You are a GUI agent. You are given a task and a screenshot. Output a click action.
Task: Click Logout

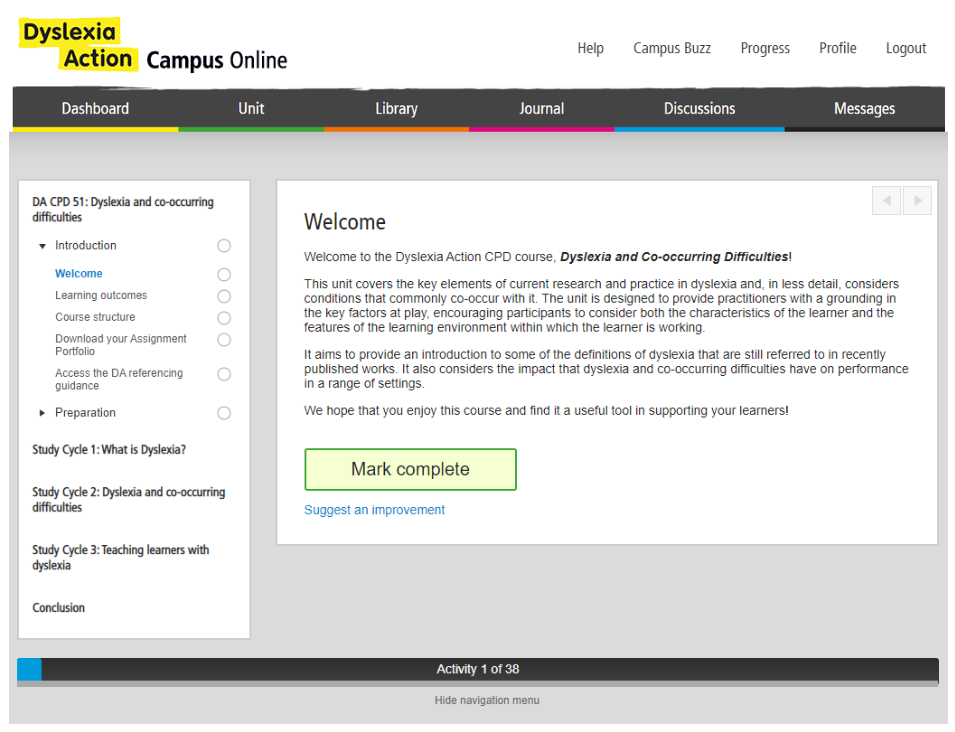point(906,48)
